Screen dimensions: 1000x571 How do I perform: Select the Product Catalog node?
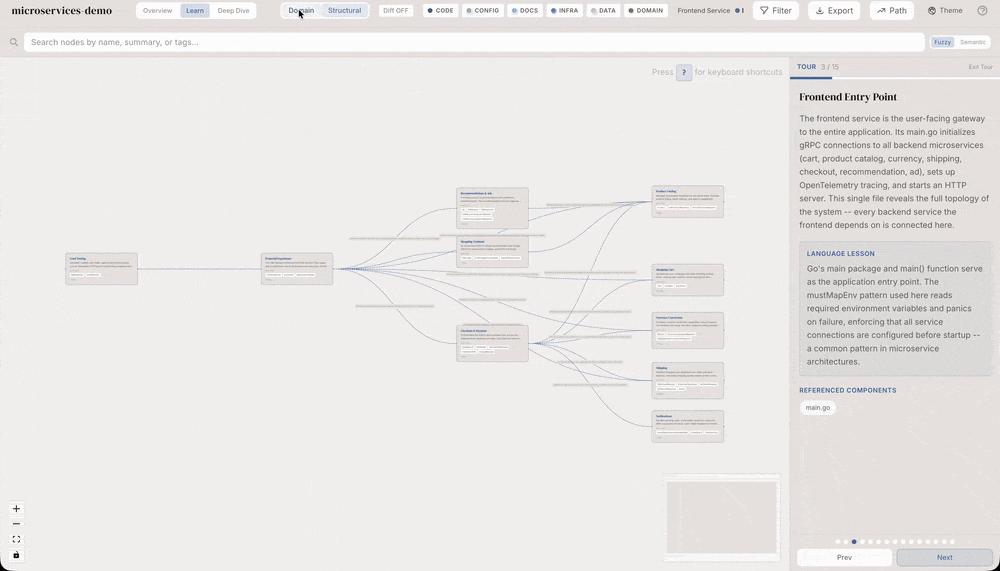click(688, 202)
